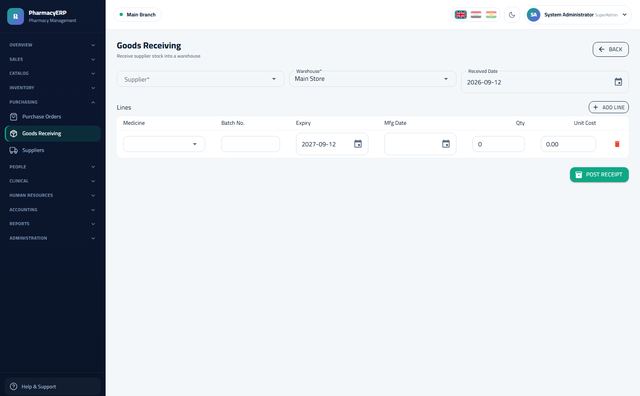
Task: Select the third language flag icon
Action: (491, 15)
